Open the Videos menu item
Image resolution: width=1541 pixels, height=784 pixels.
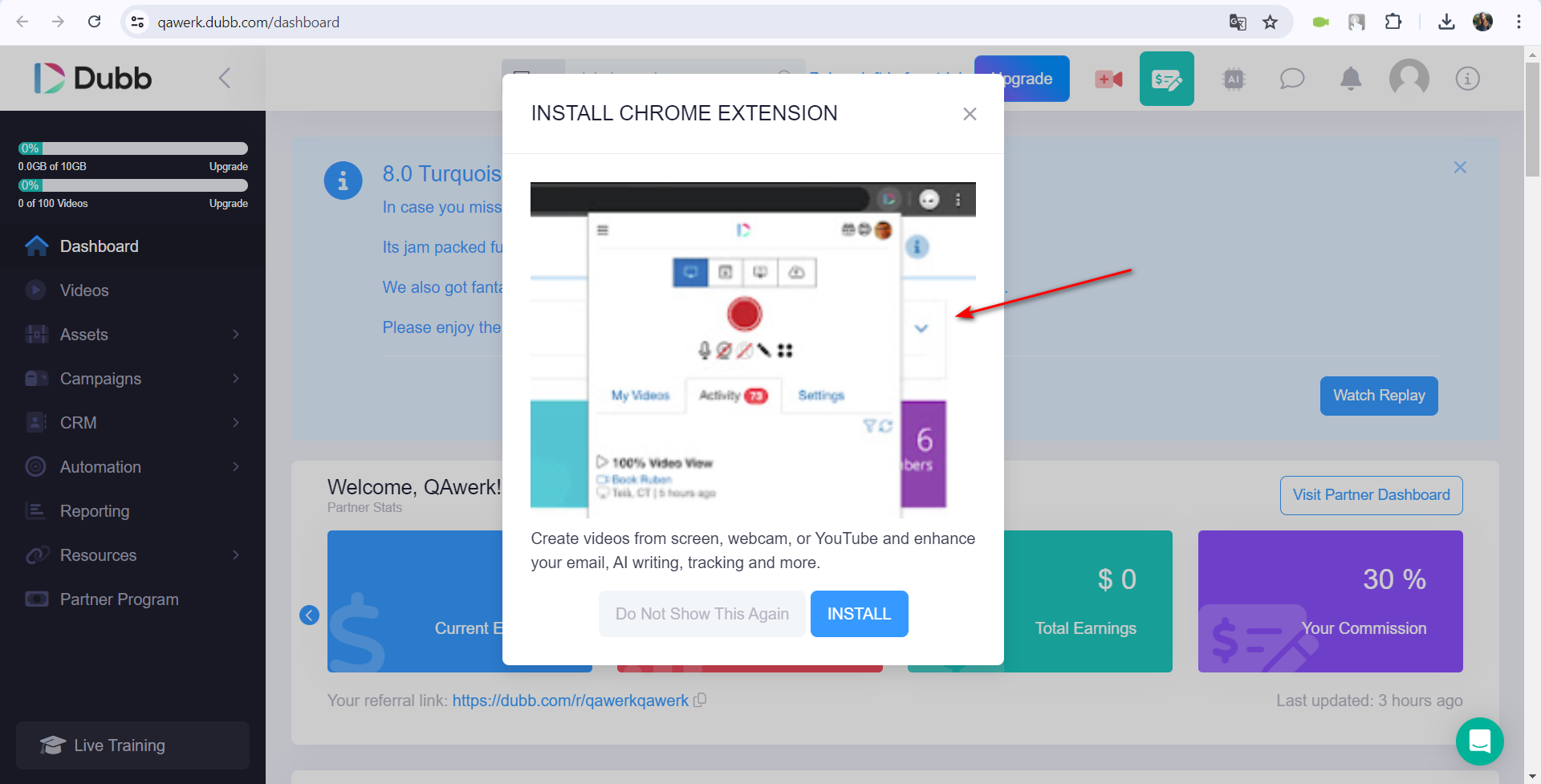[132, 290]
